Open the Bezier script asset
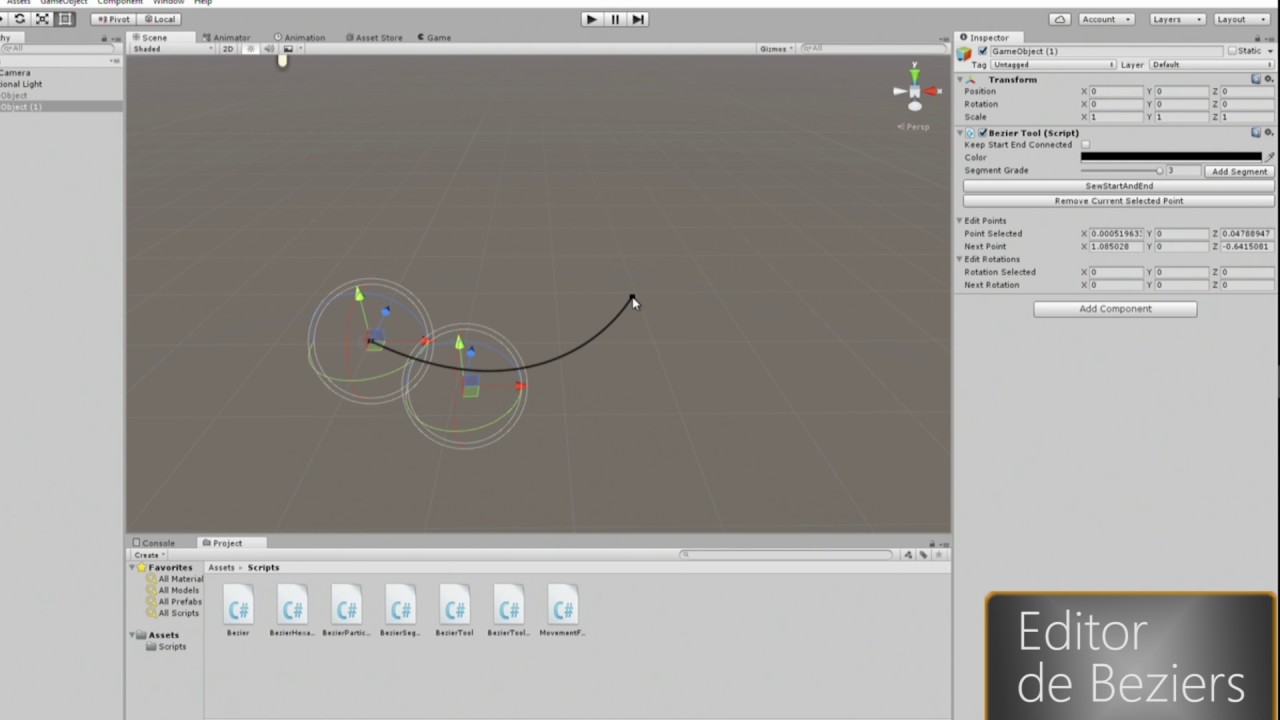 (238, 610)
